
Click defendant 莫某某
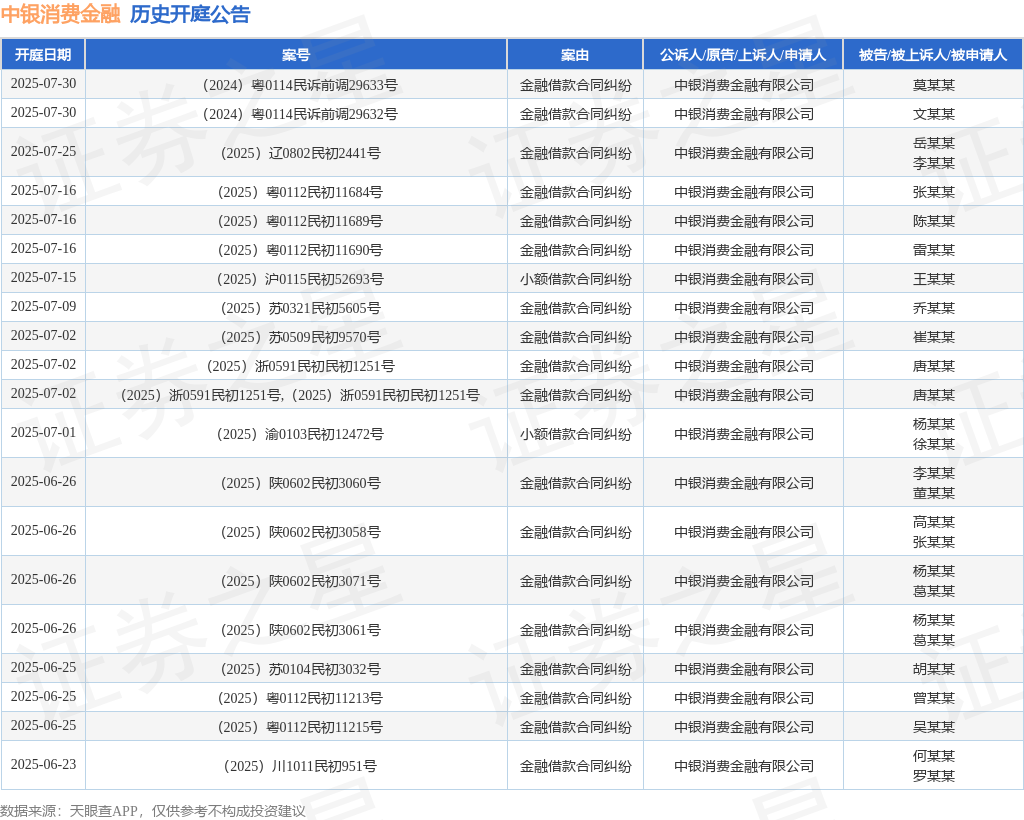tap(933, 85)
